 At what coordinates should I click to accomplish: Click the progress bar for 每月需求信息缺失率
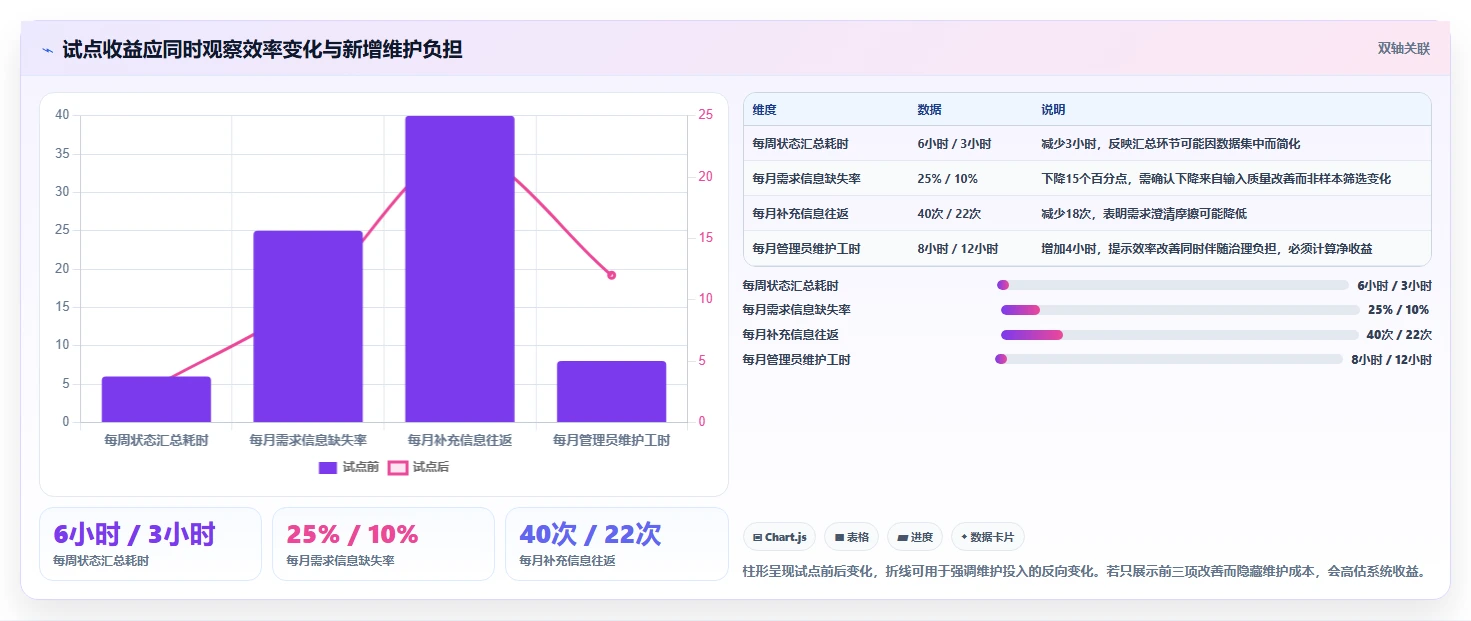pyautogui.click(x=1180, y=310)
